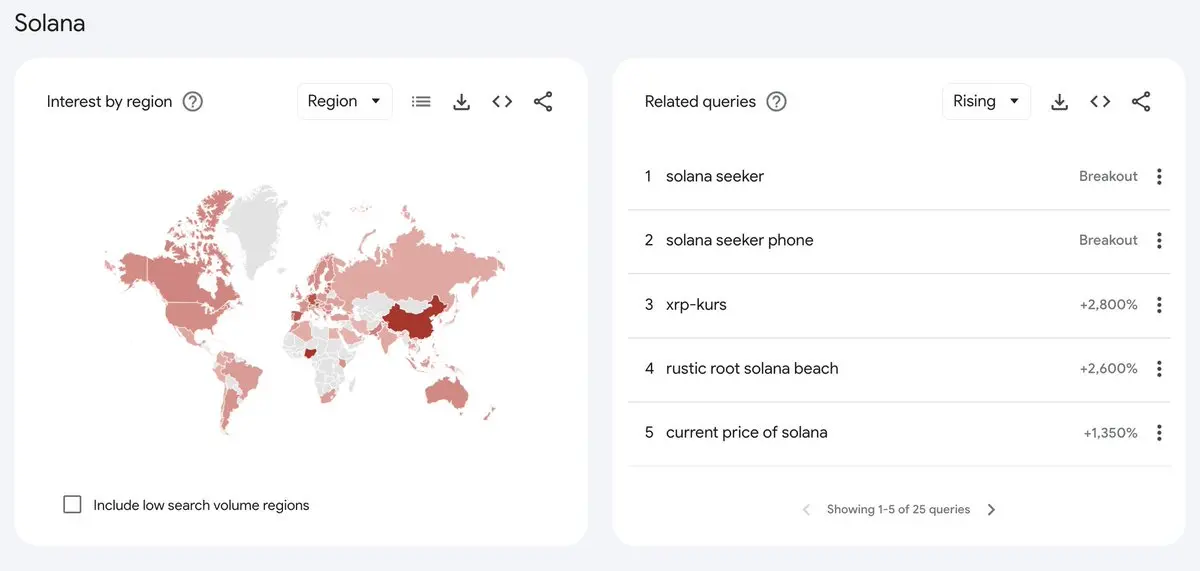Image resolution: width=1200 pixels, height=571 pixels.
Task: Open the xrp-kurs query
Action: click(696, 304)
